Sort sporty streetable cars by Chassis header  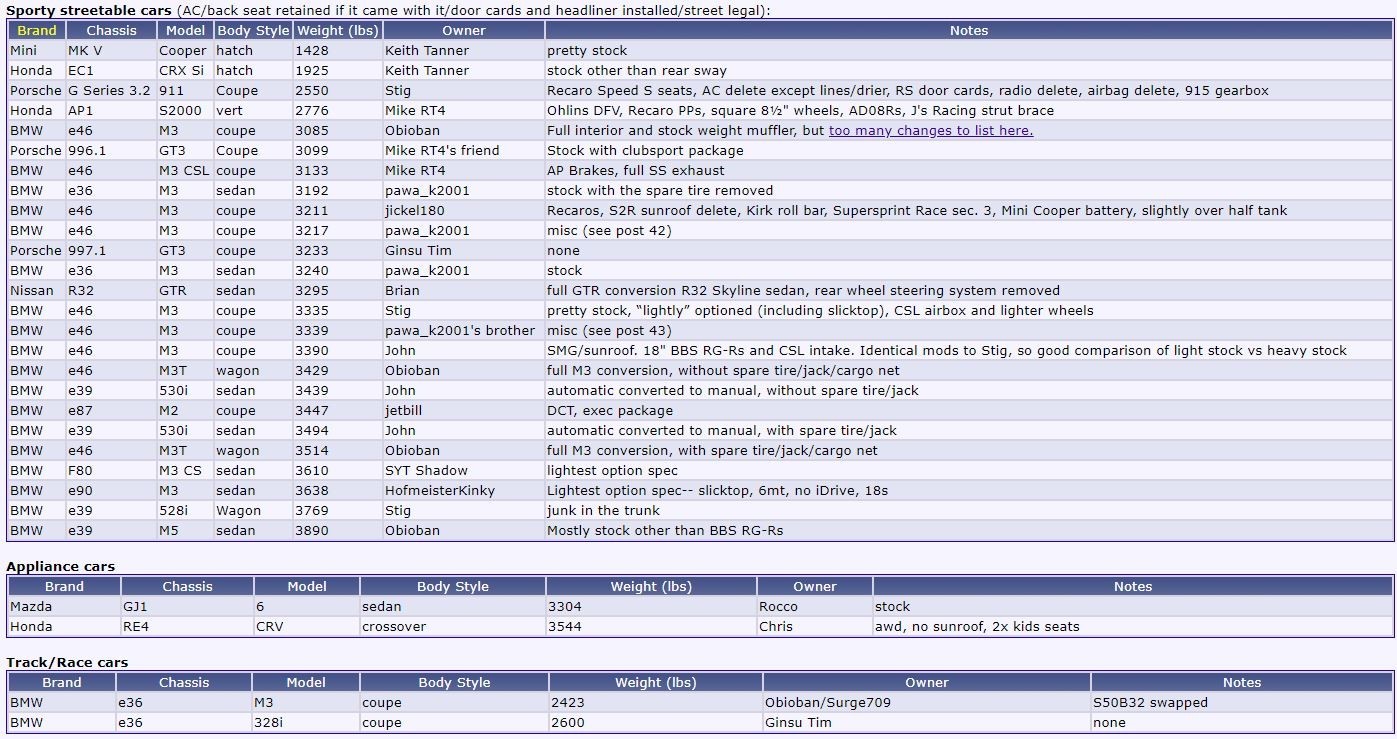tap(111, 31)
